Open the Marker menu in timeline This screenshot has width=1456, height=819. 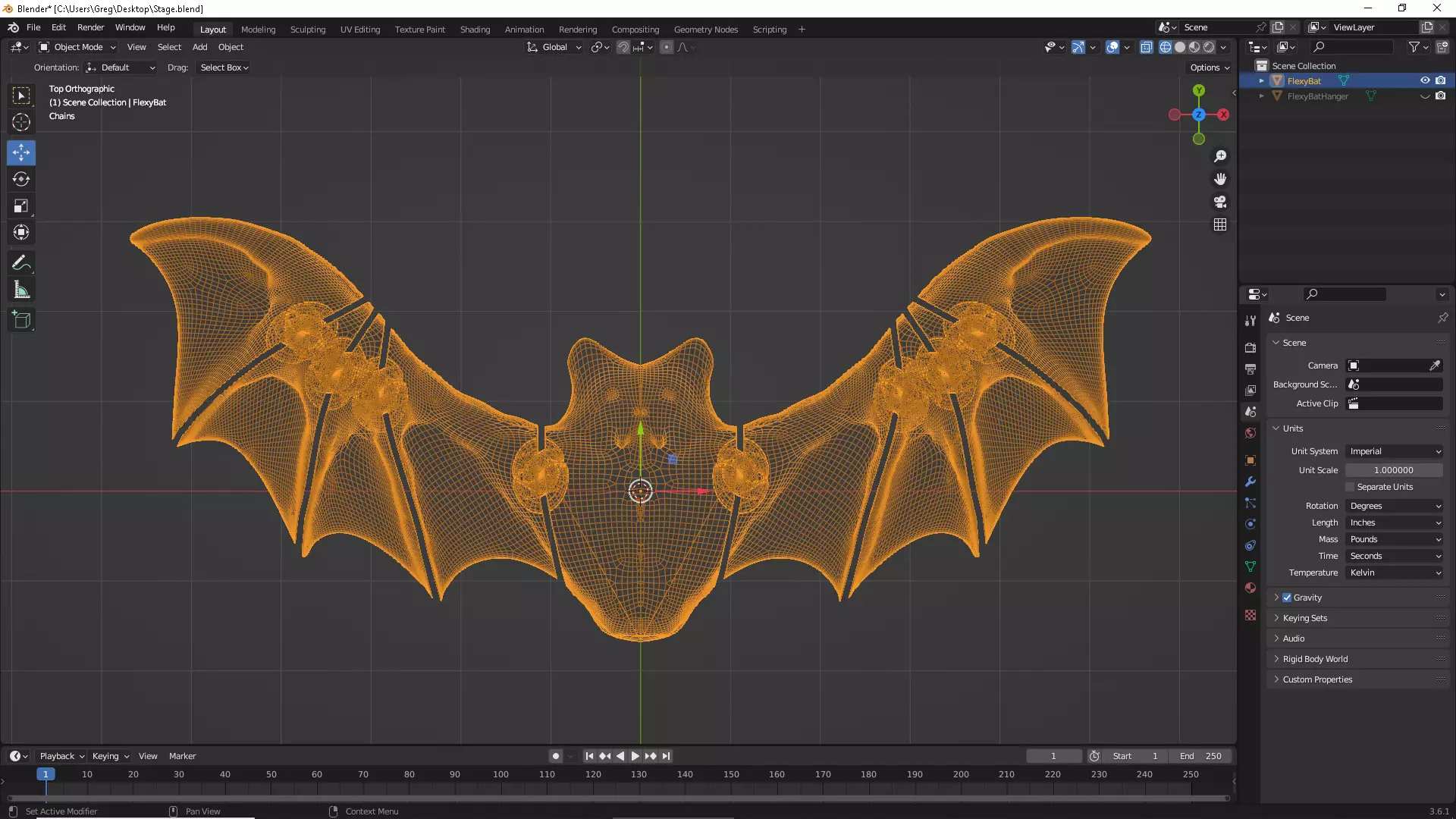coord(182,756)
